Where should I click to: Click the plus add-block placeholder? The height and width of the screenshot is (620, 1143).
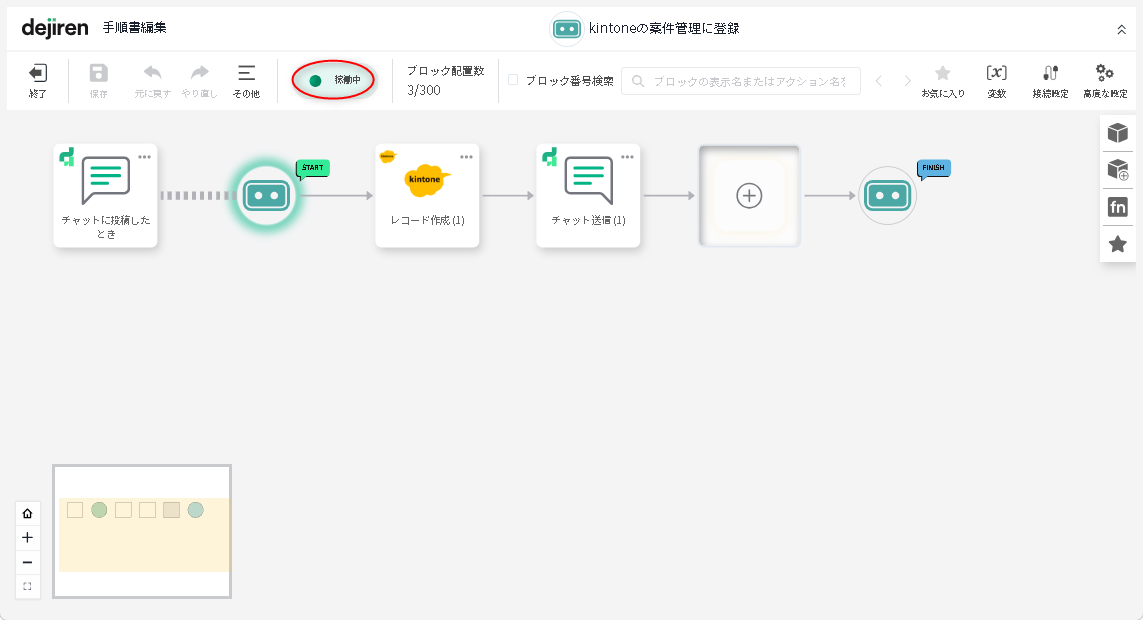[x=749, y=196]
